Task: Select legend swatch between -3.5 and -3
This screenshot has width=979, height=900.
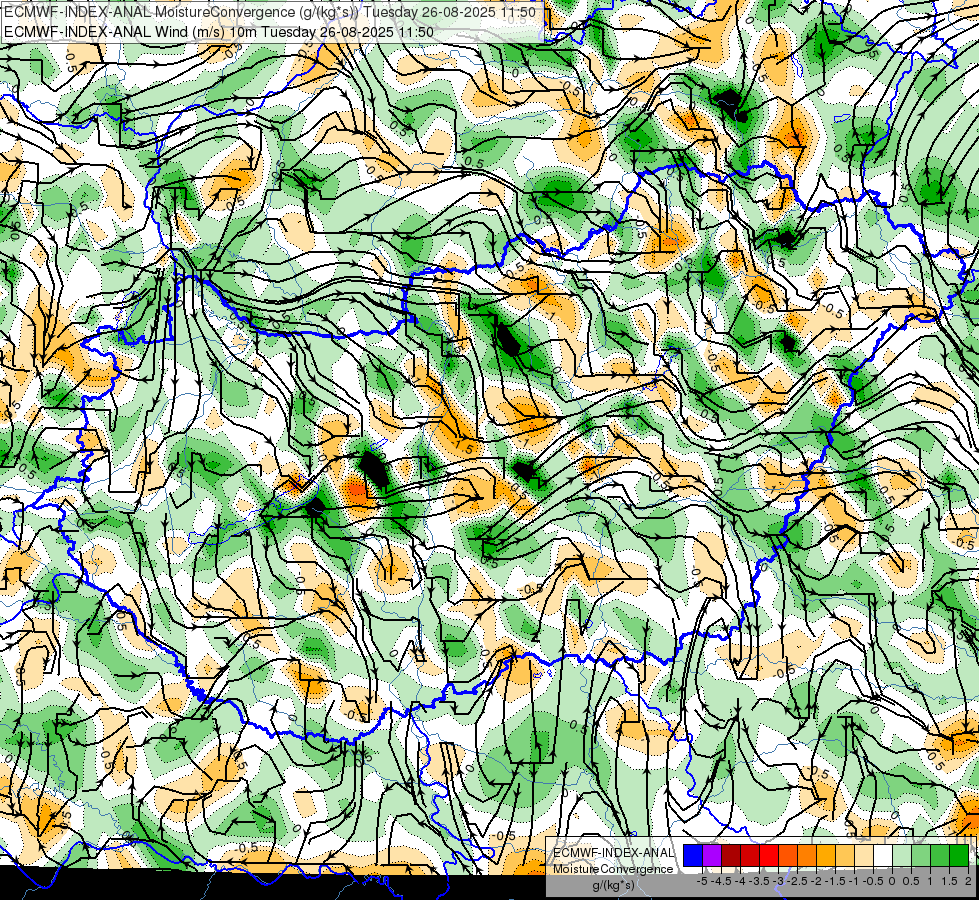Action: pos(769,855)
